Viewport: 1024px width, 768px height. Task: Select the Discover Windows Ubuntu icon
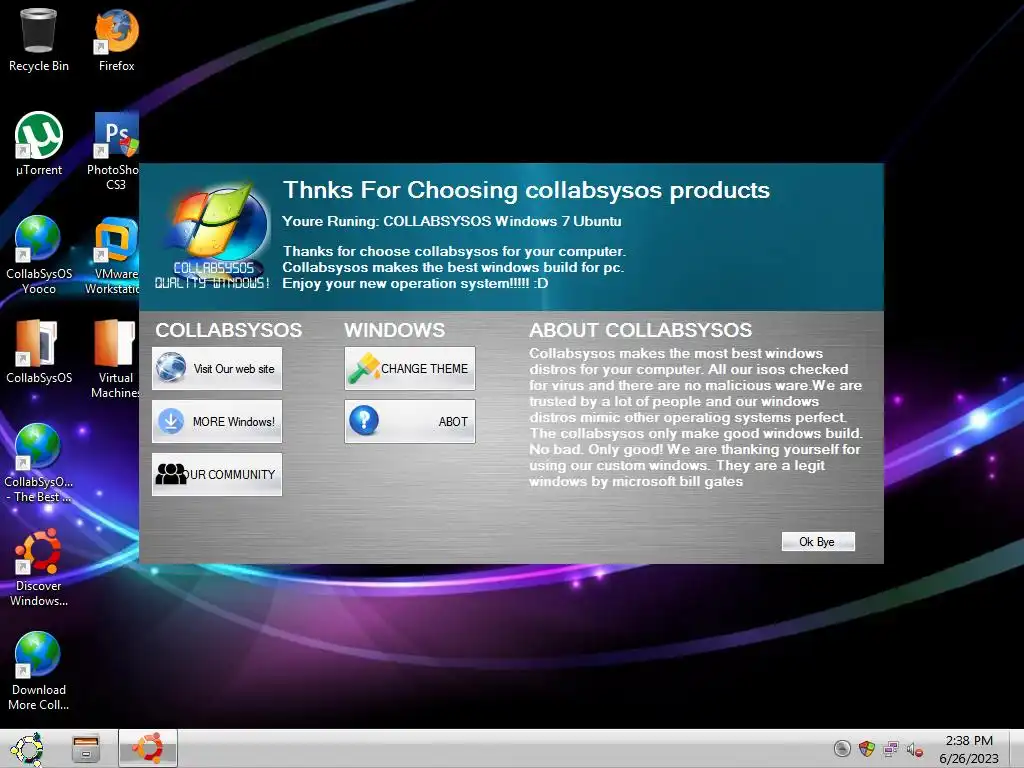click(39, 567)
